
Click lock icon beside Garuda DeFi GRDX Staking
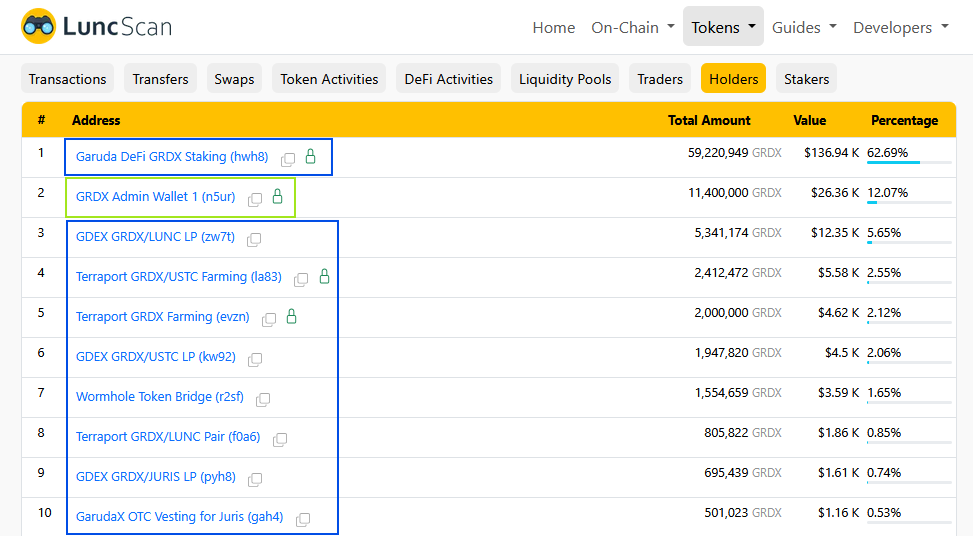click(310, 157)
